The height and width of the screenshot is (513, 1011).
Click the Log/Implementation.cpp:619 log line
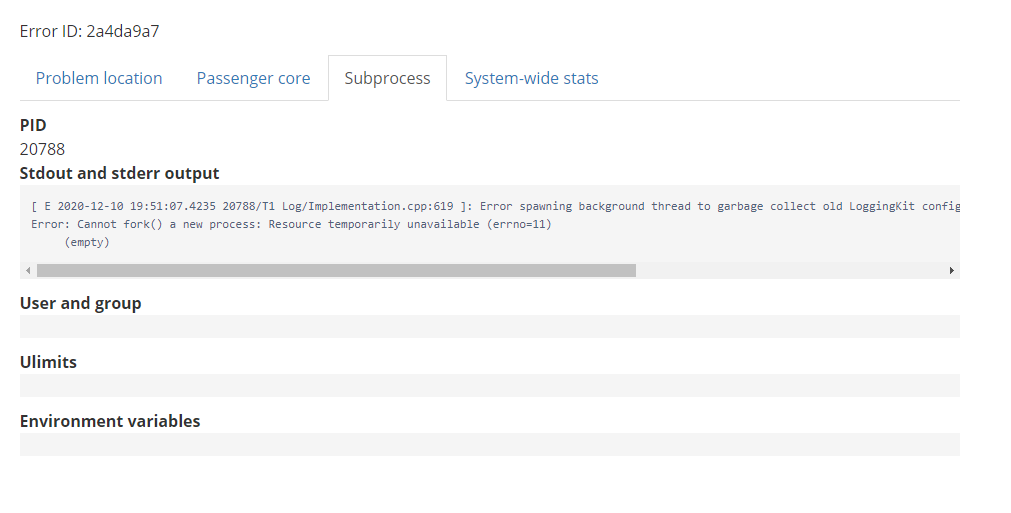coord(495,206)
